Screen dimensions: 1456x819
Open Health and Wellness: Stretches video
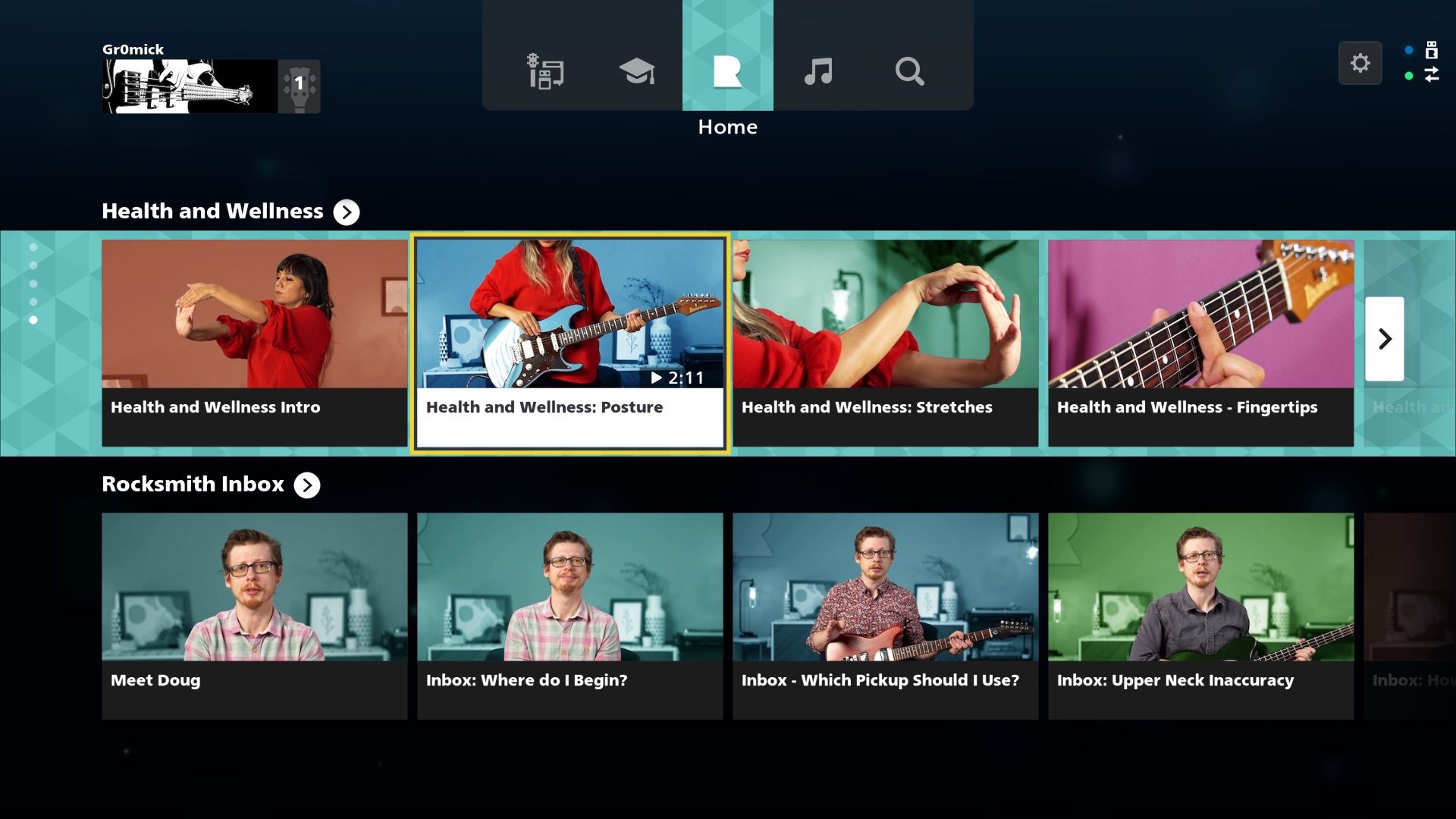point(886,343)
